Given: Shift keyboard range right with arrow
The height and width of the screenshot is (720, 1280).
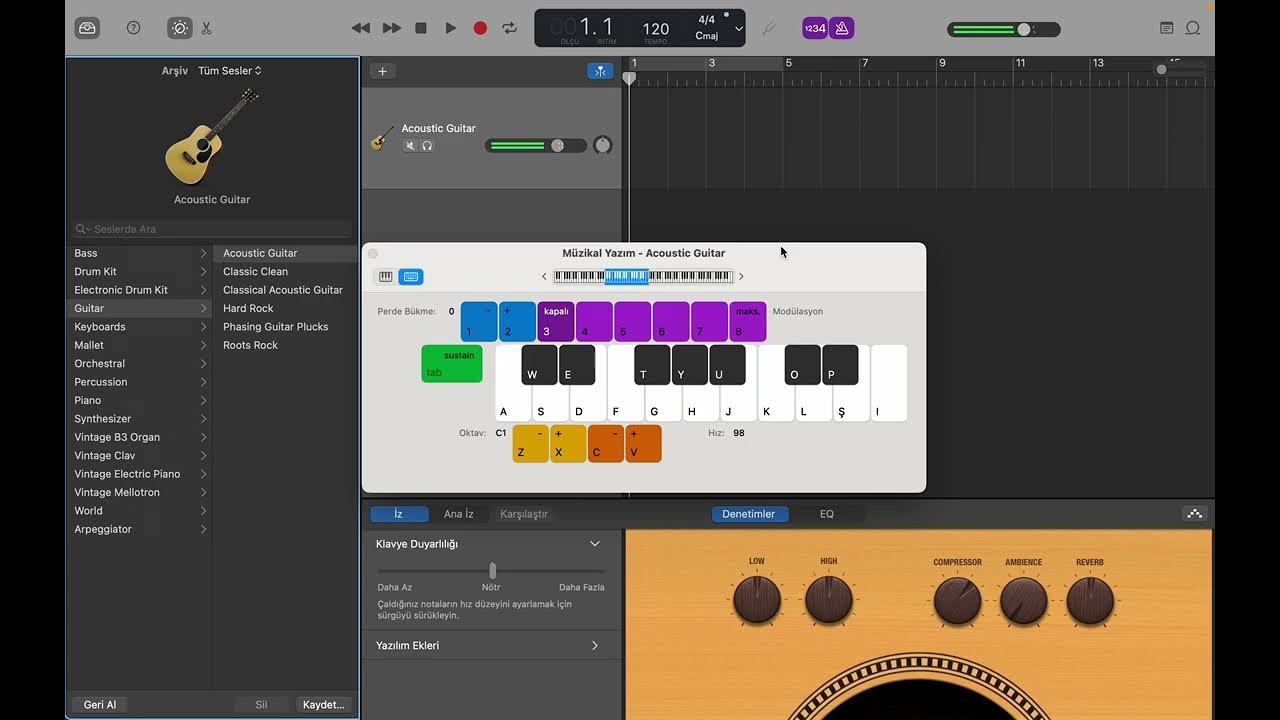Looking at the screenshot, I should [741, 277].
